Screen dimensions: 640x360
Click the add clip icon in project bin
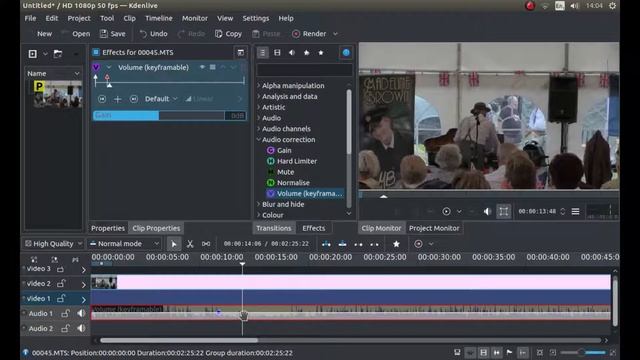coord(33,53)
